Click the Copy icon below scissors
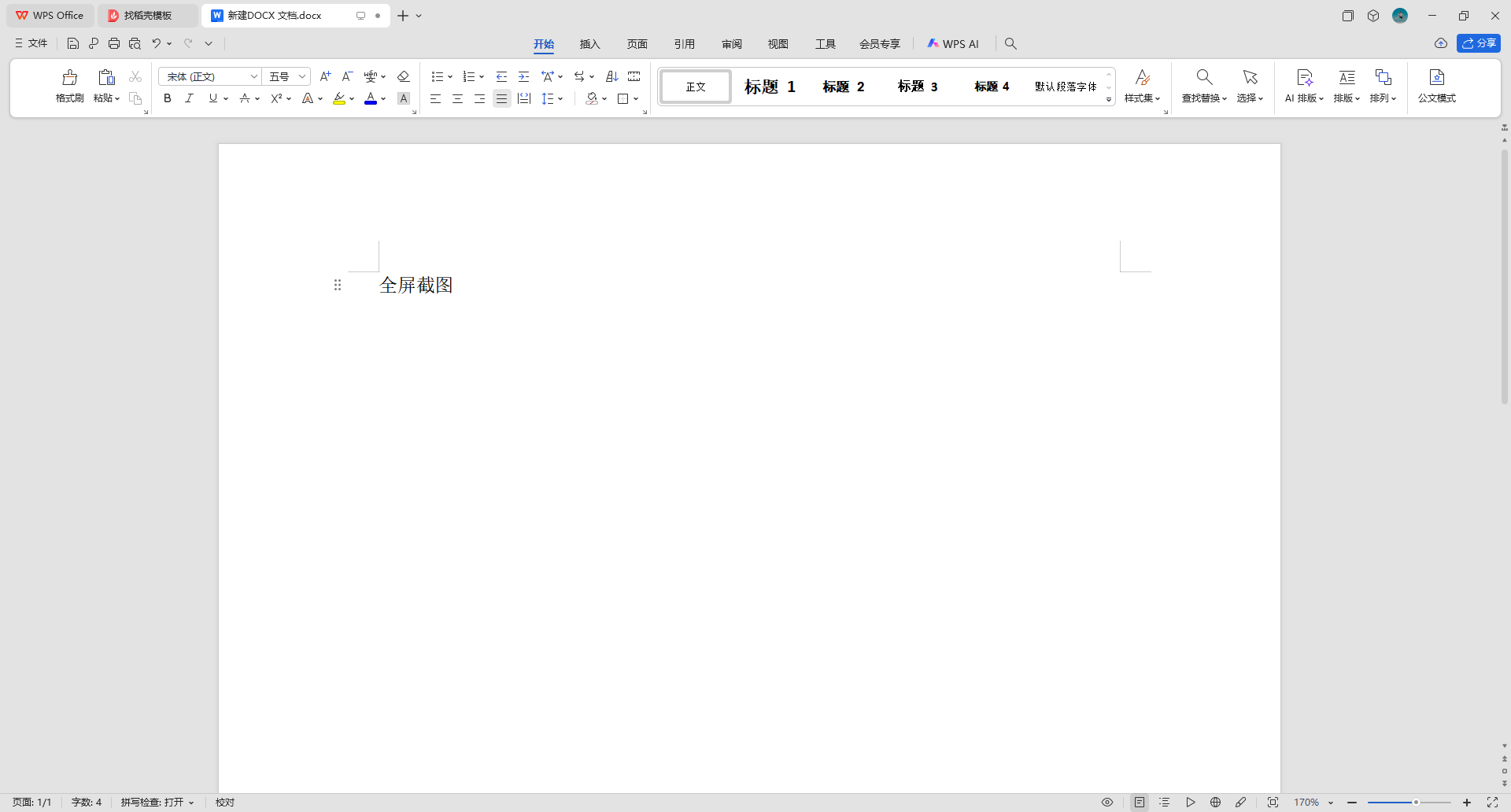1511x812 pixels. (x=135, y=98)
